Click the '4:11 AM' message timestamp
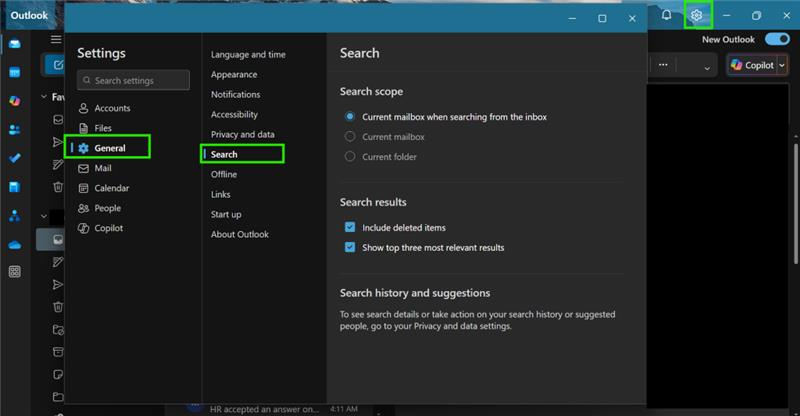Viewport: 800px width, 416px height. (x=343, y=409)
